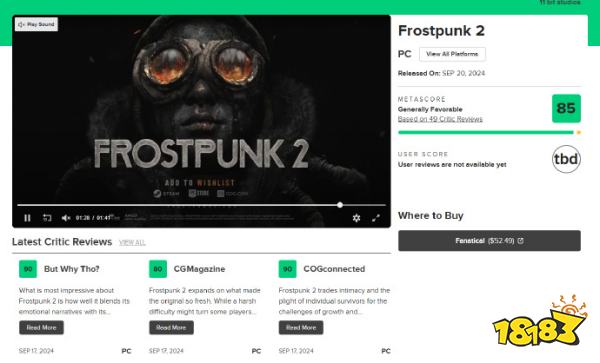Click the video progress bar handle

click(x=340, y=205)
